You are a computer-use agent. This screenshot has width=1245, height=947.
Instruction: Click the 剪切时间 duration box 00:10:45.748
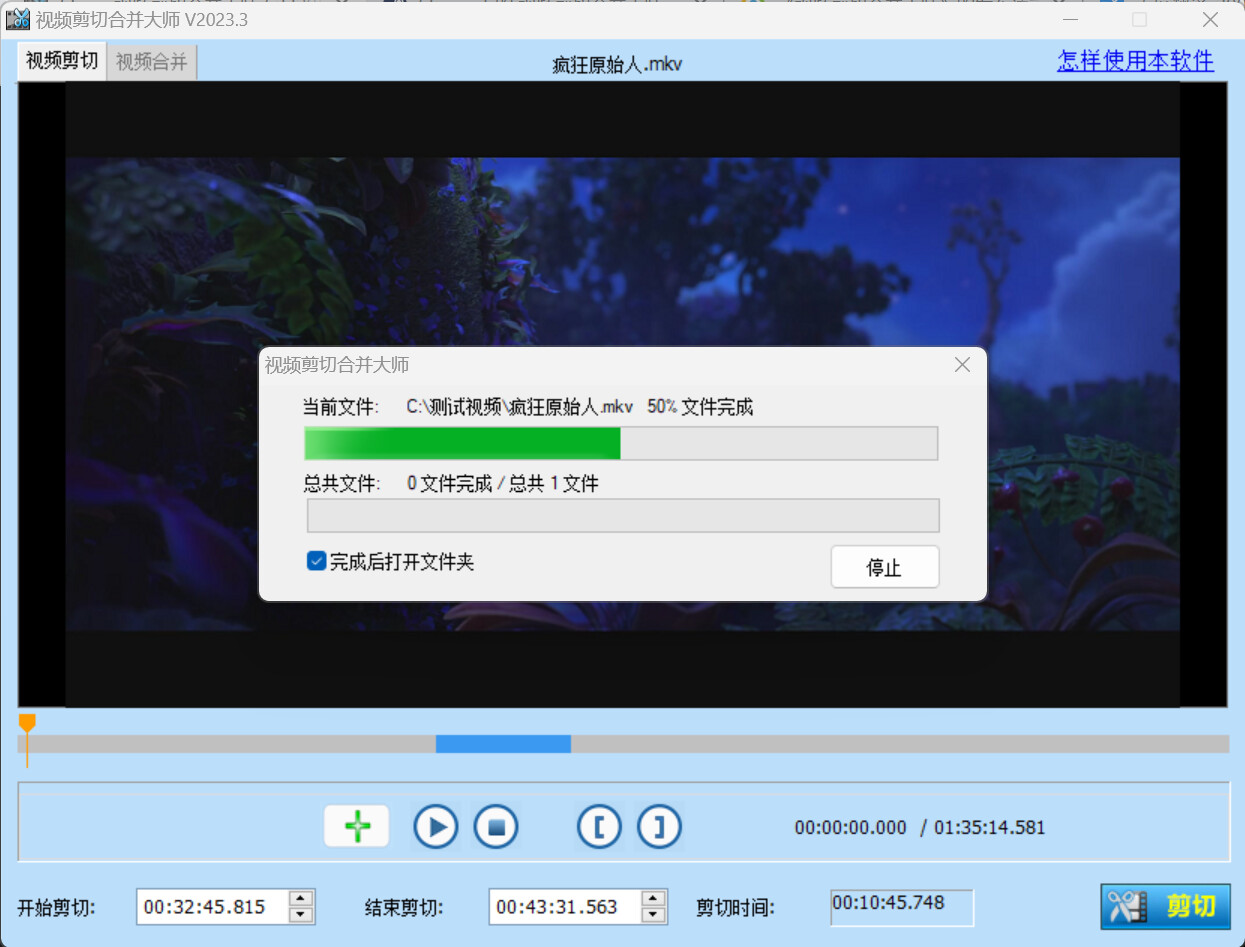pos(902,906)
